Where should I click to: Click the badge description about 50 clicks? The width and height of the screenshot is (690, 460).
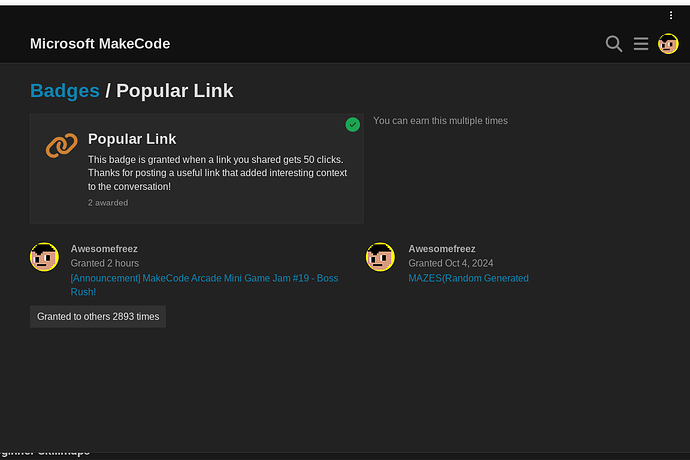click(217, 173)
